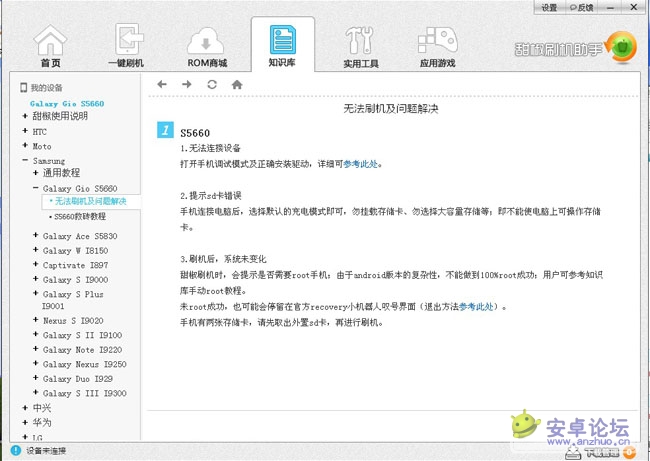Click the Samsung tree label

pyautogui.click(x=49, y=161)
